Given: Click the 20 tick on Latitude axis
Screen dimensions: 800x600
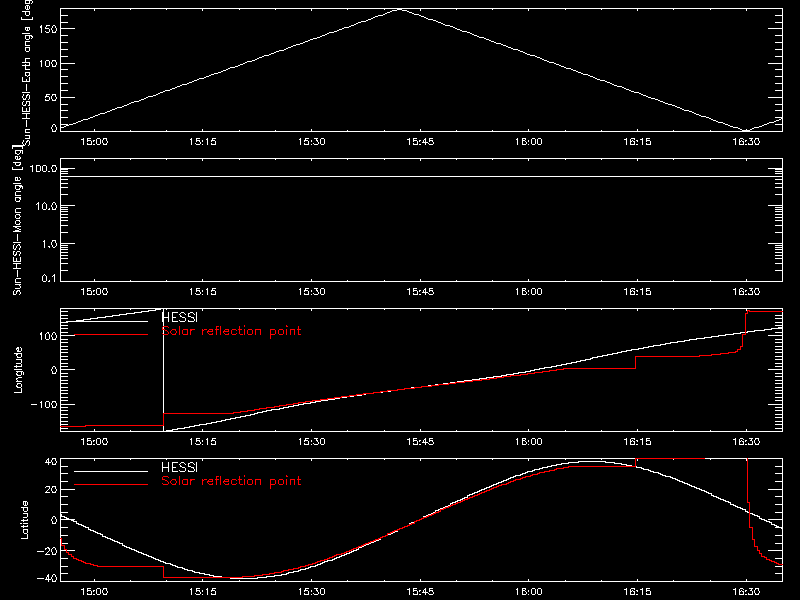Looking at the screenshot, I should [x=51, y=490].
